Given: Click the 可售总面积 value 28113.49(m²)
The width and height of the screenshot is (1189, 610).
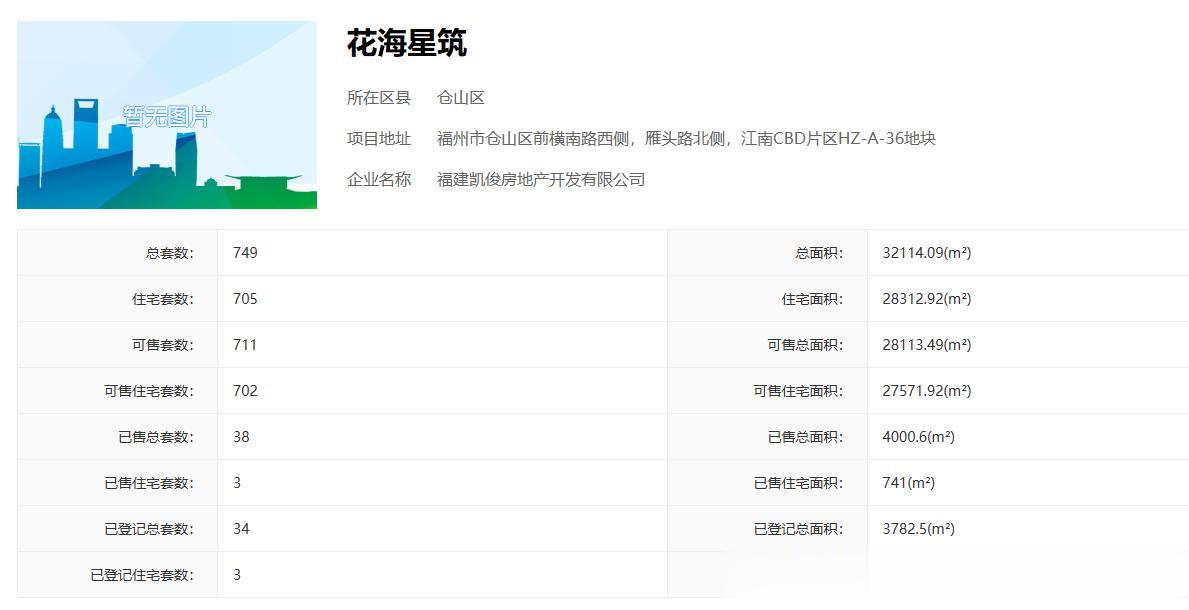Looking at the screenshot, I should 927,345.
